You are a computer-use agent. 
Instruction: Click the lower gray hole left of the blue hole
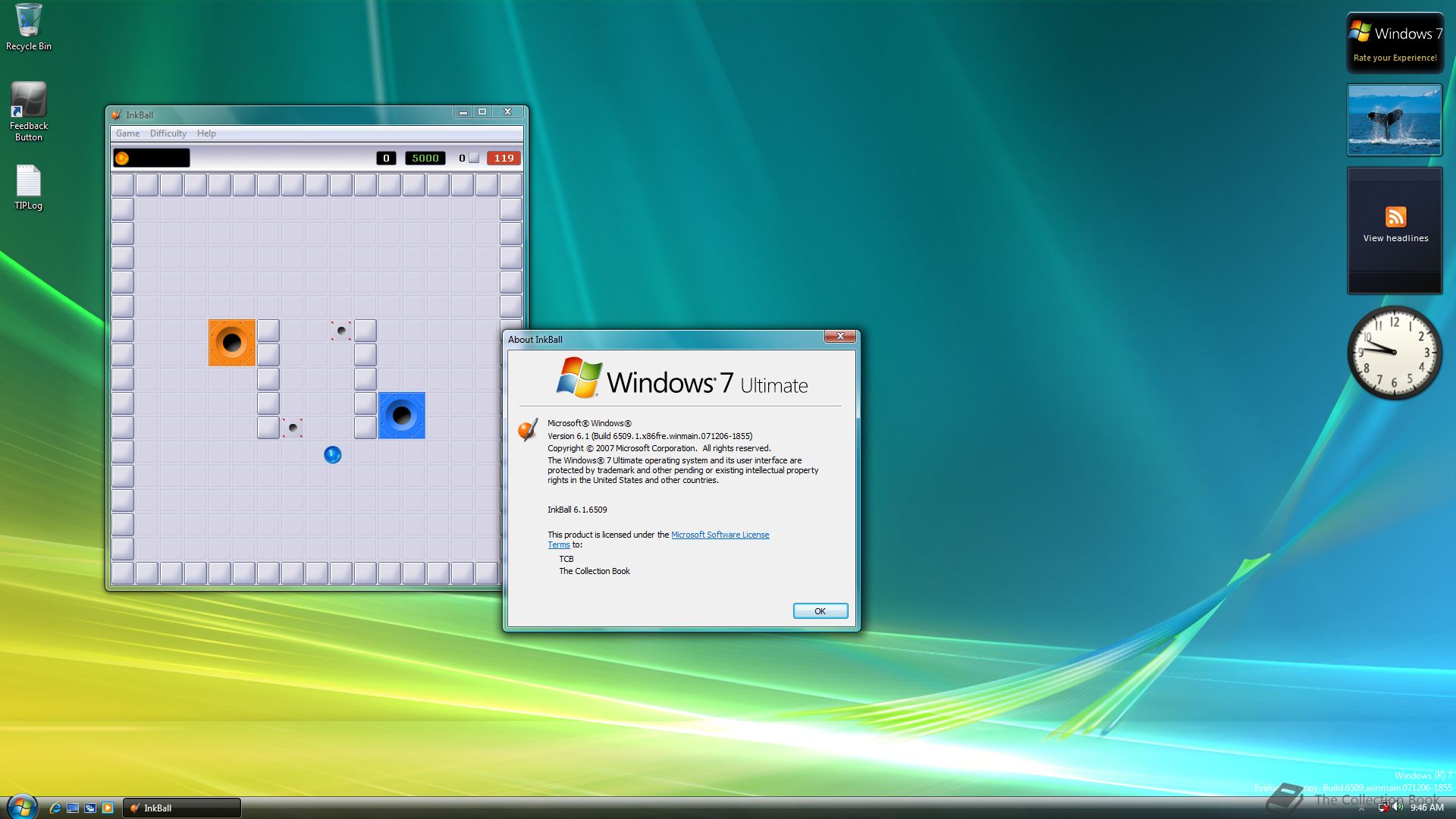pos(293,428)
